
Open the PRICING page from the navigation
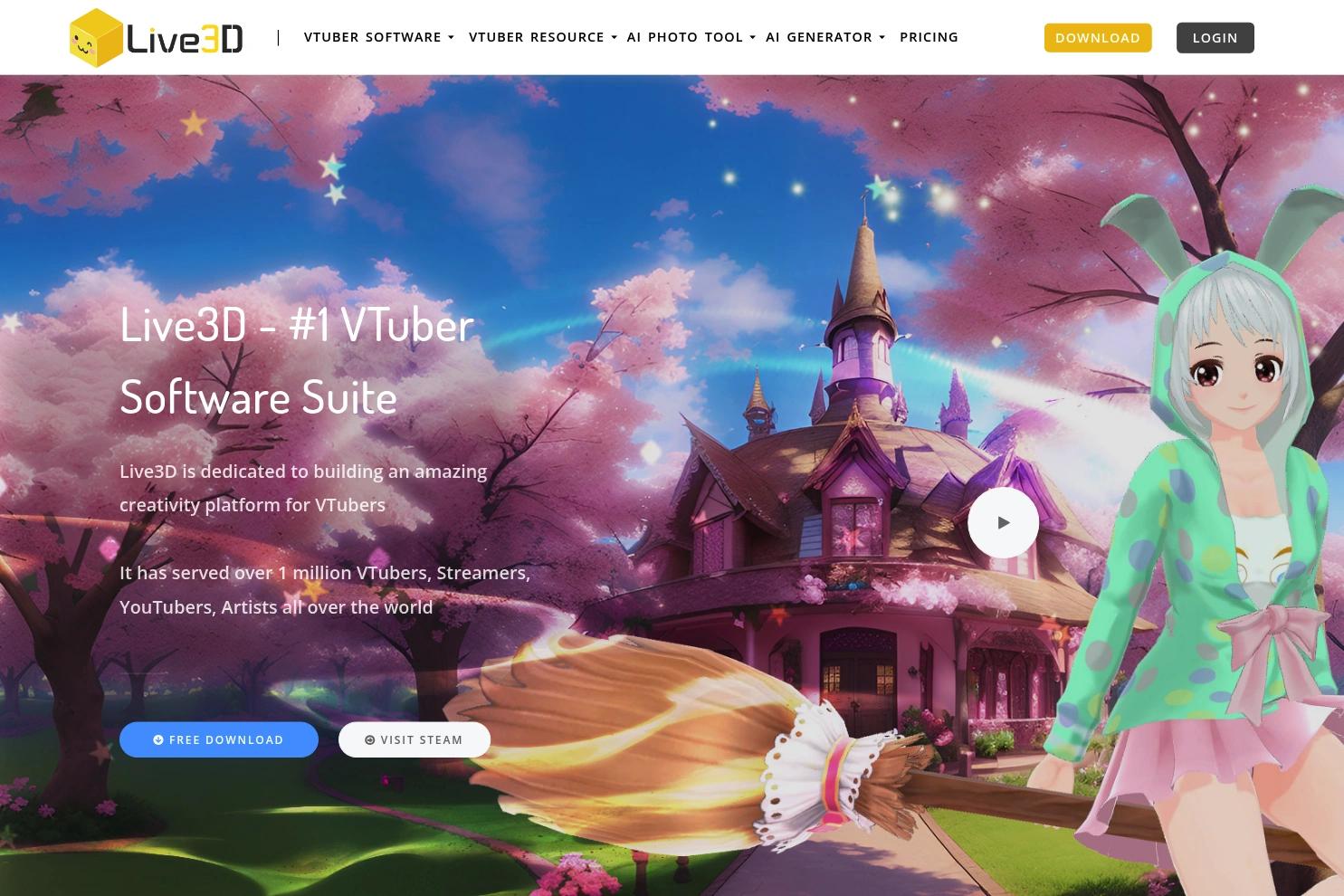tap(929, 37)
